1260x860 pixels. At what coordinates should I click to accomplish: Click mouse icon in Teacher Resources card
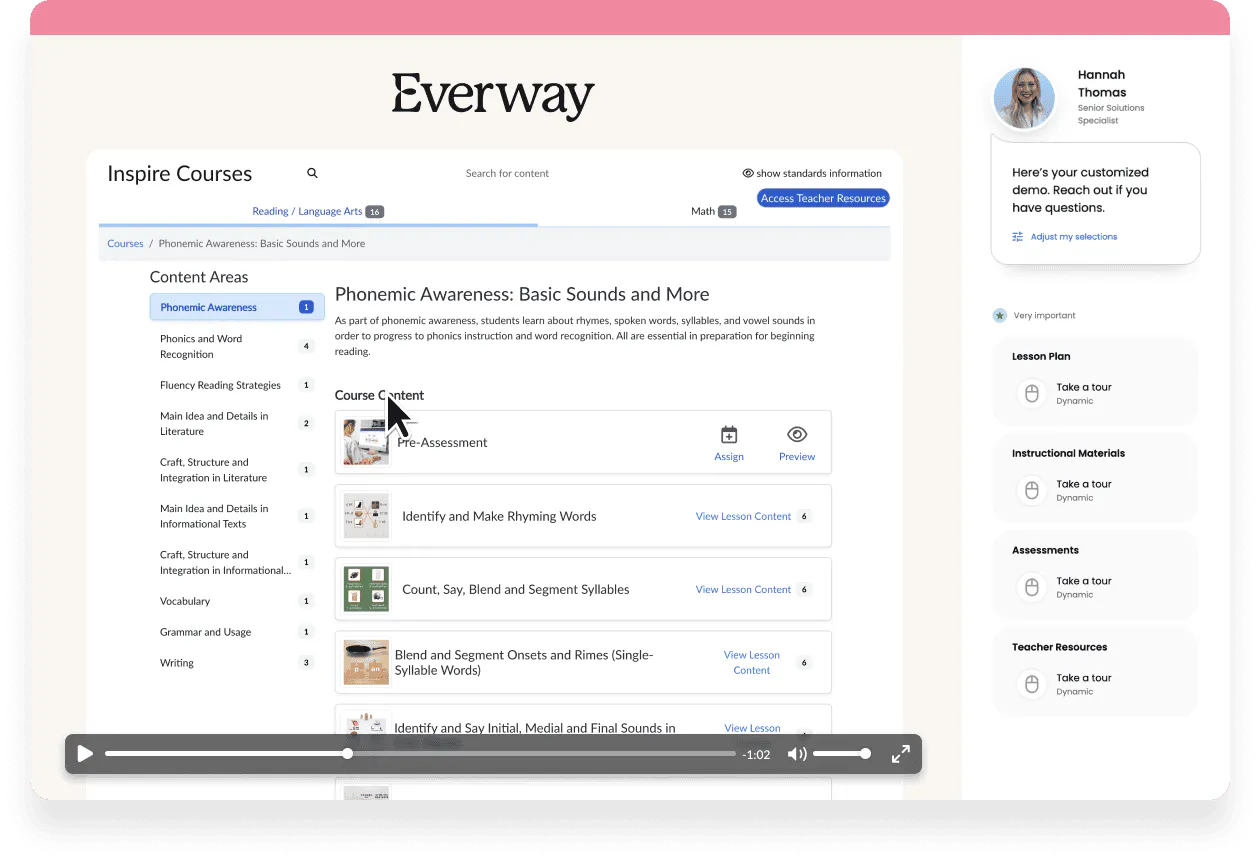click(1031, 684)
